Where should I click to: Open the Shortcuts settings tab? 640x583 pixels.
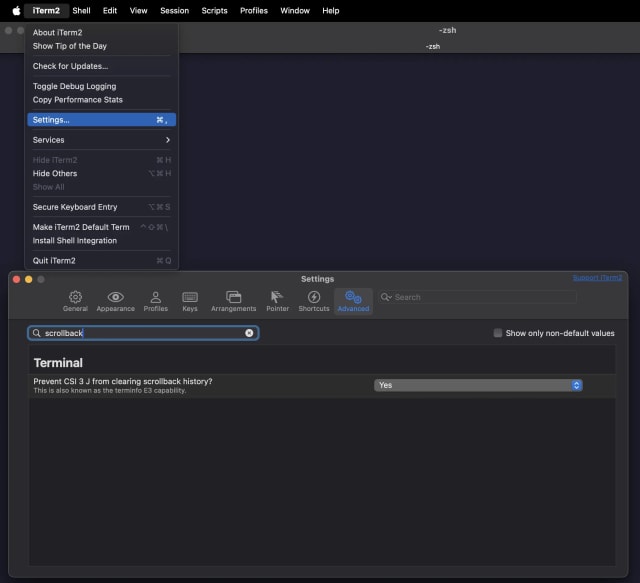(314, 301)
